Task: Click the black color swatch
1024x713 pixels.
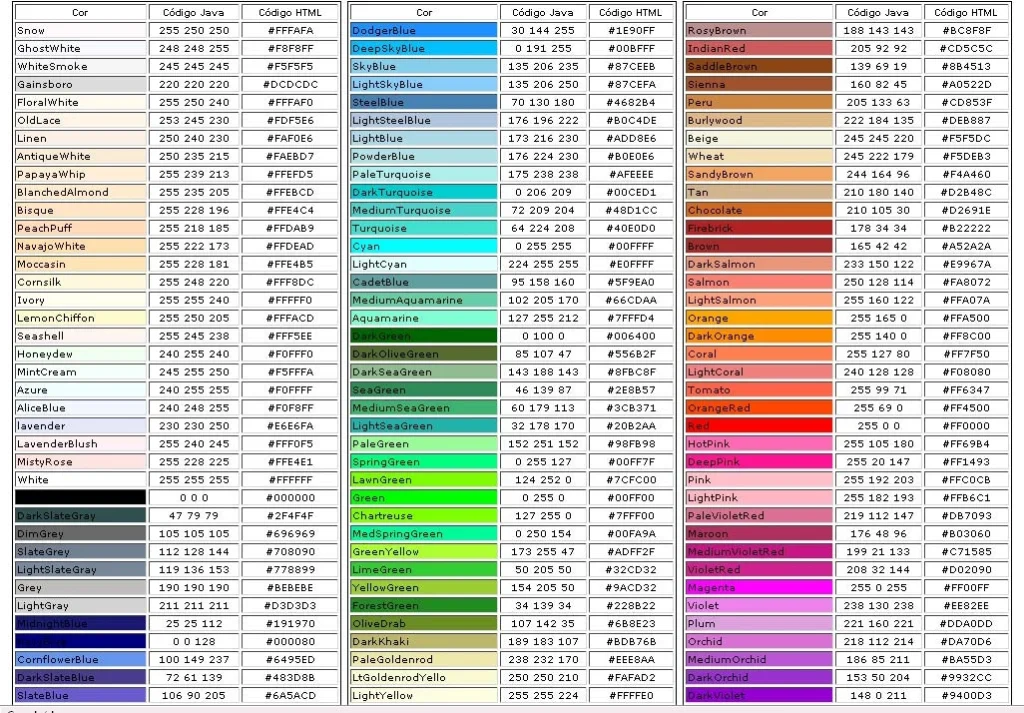Action: coord(80,498)
